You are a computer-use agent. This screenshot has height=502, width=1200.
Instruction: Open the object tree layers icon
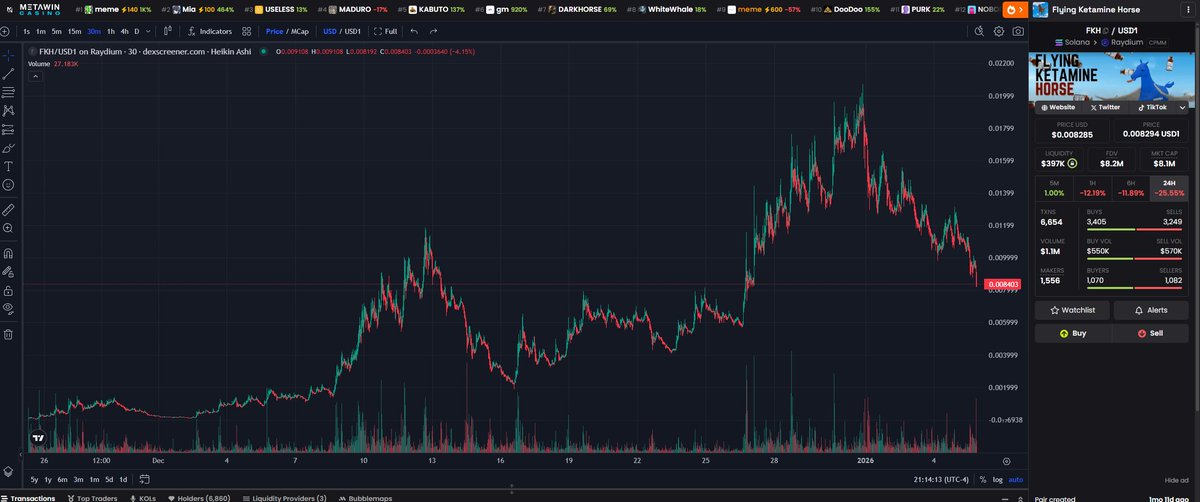pos(8,470)
